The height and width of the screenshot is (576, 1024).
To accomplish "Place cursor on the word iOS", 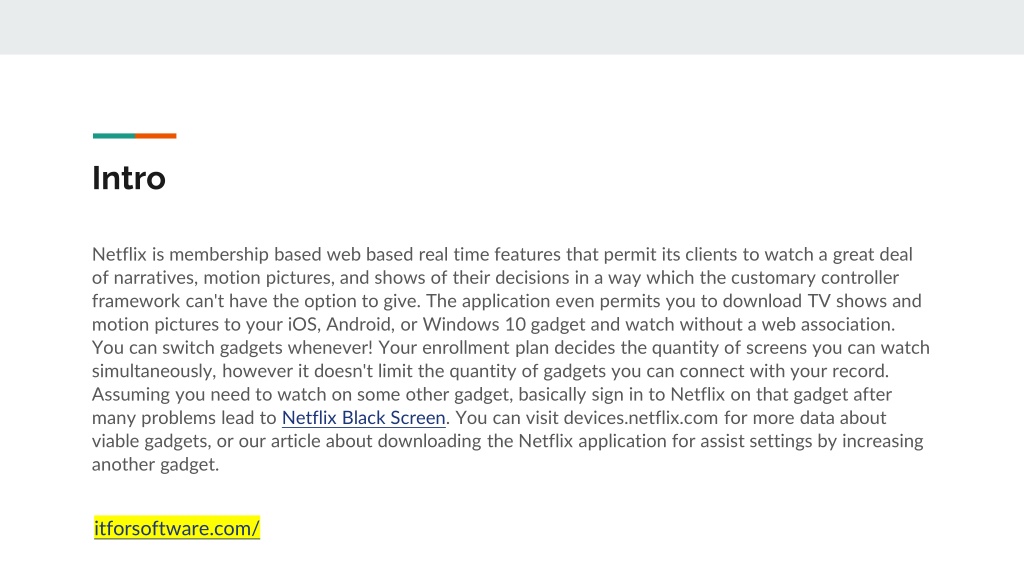I will coord(304,325).
